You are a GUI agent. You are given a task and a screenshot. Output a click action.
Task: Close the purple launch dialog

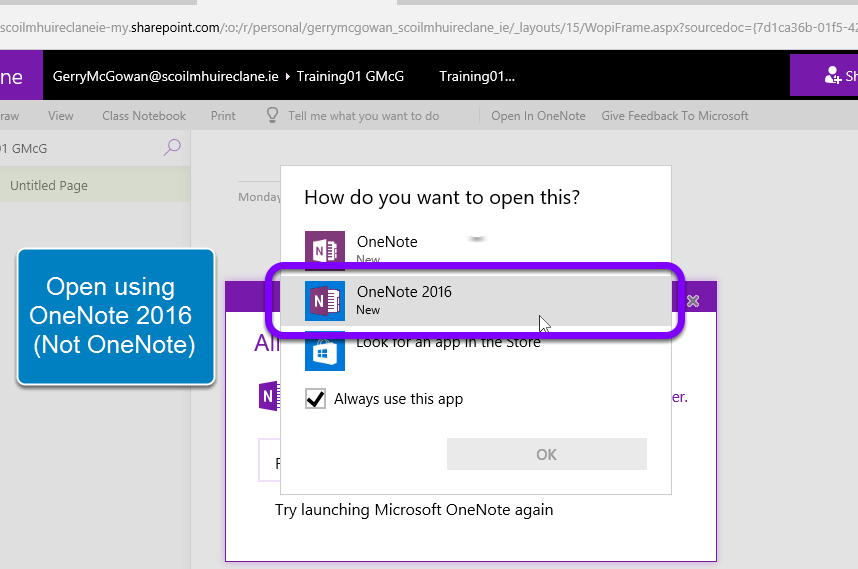tap(693, 301)
